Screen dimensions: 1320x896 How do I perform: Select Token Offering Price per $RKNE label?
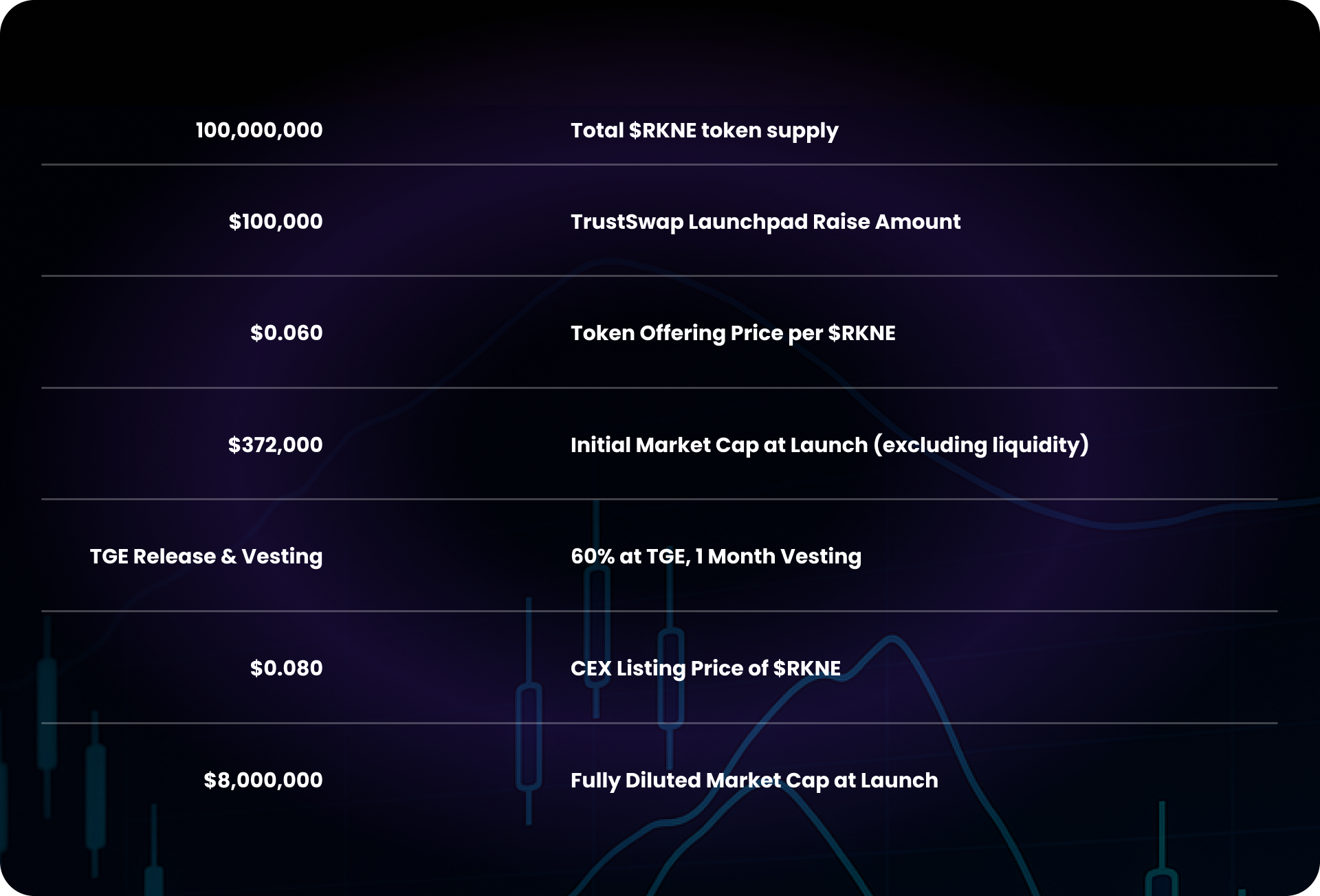733,333
